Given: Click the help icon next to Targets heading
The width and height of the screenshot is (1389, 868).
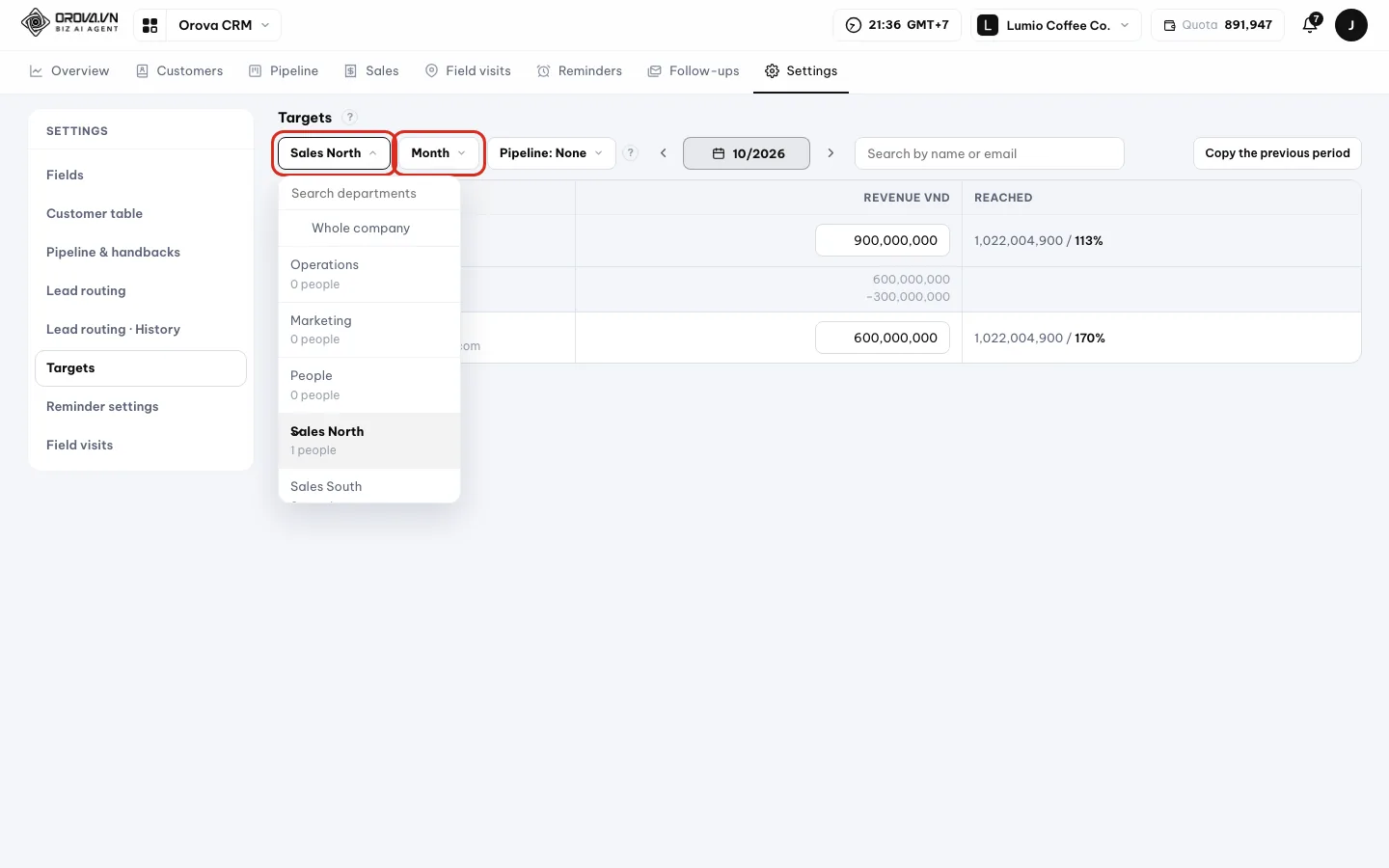Looking at the screenshot, I should (x=350, y=118).
